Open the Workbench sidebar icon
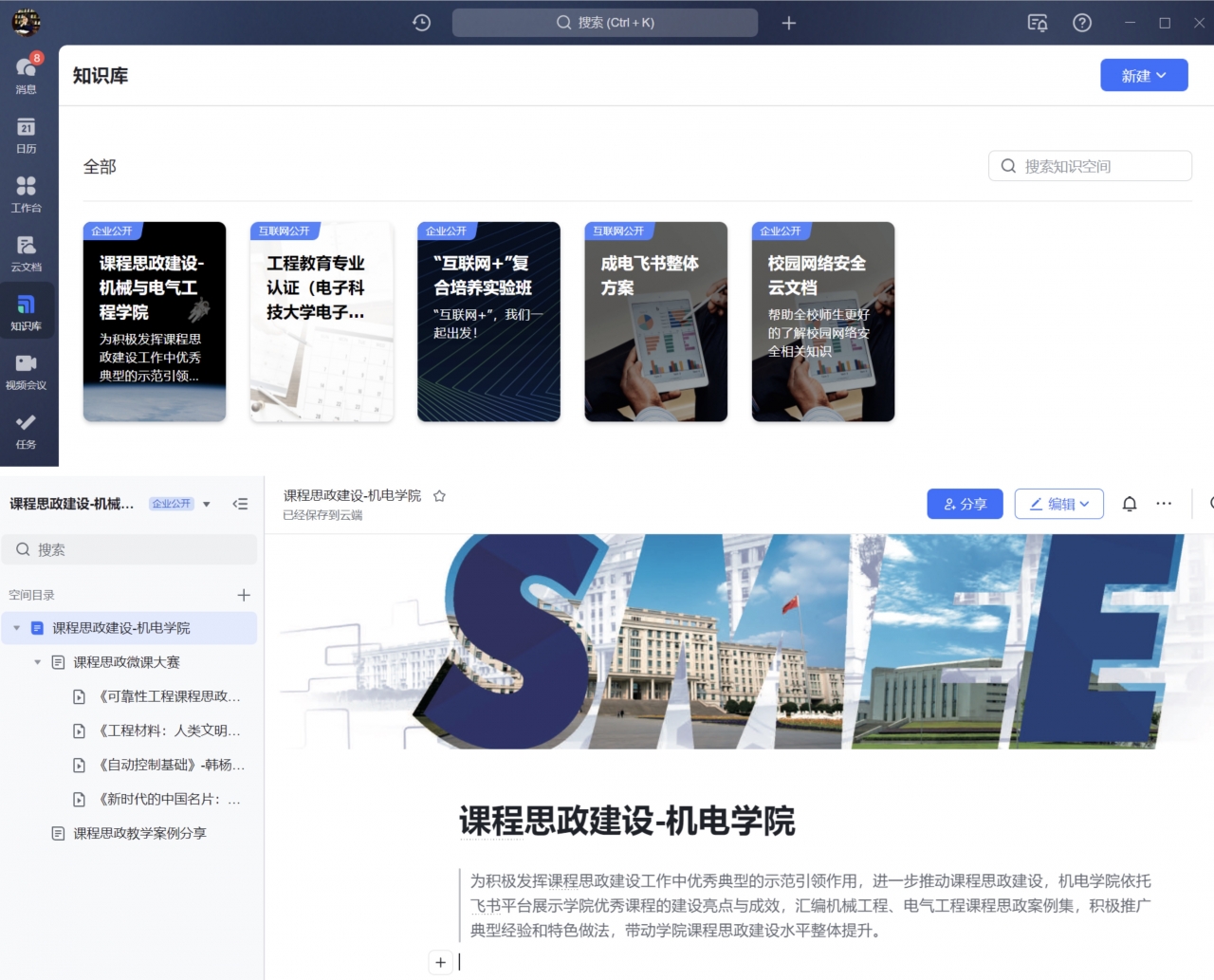Image resolution: width=1214 pixels, height=980 pixels. (x=27, y=194)
